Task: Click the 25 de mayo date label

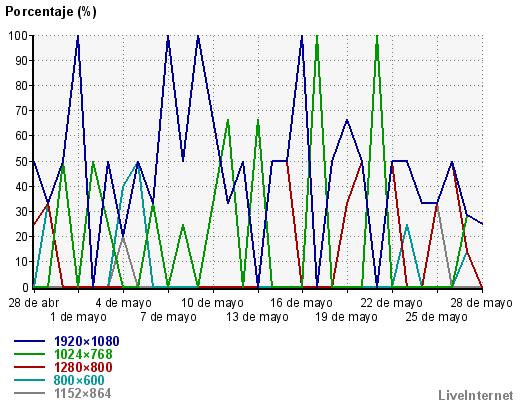Action: (x=436, y=317)
